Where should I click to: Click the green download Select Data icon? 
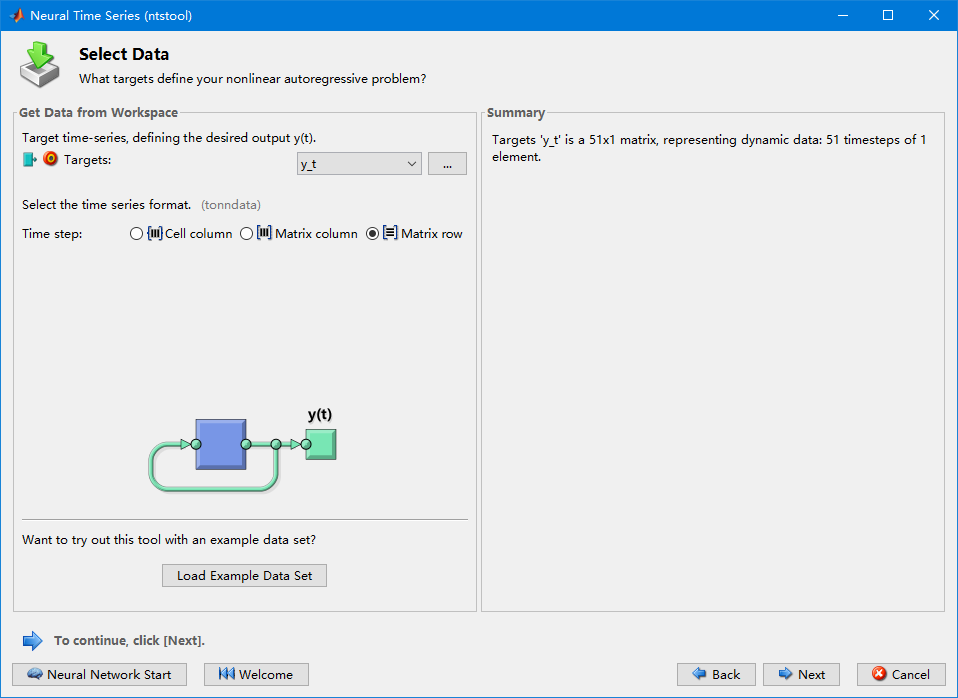40,64
